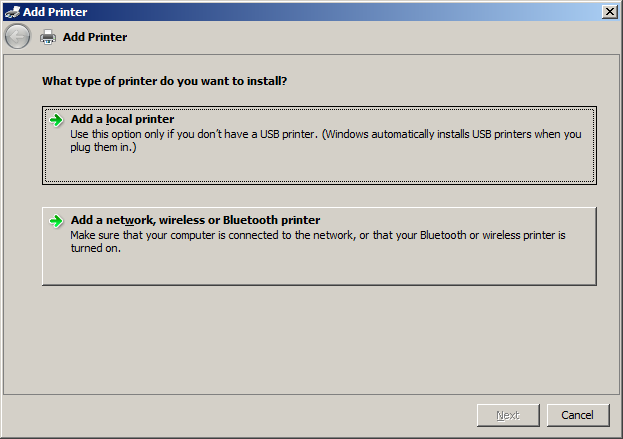Cancel the Add Printer wizard
This screenshot has height=439, width=623.
click(578, 415)
